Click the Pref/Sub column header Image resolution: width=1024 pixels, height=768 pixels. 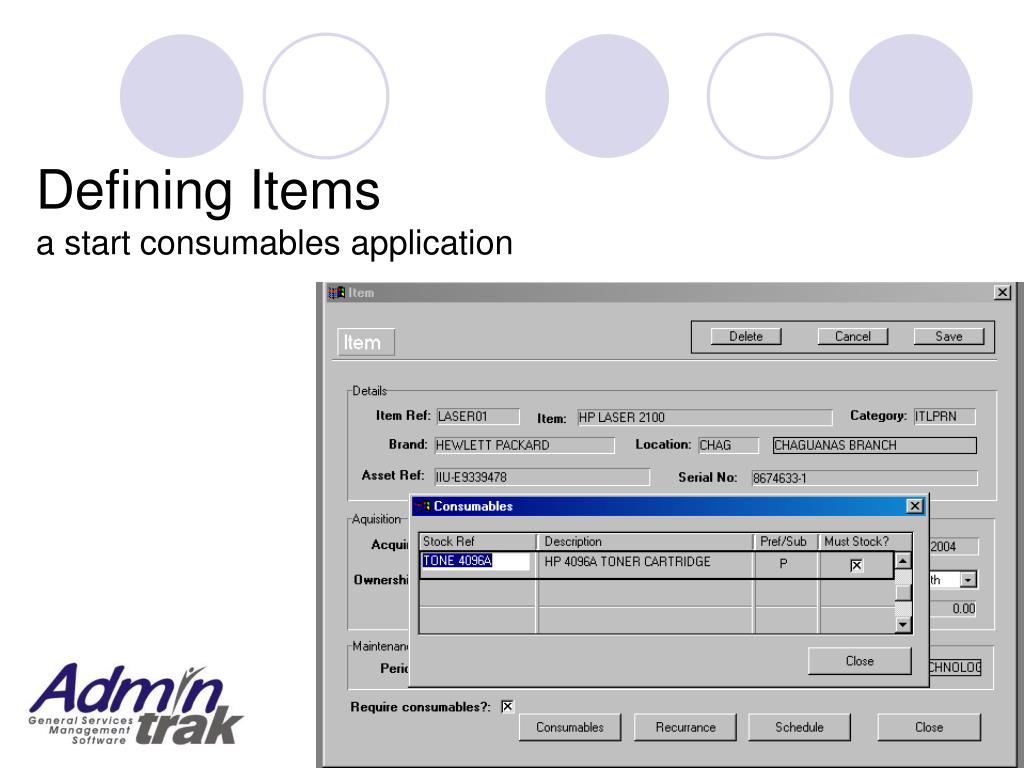[786, 541]
